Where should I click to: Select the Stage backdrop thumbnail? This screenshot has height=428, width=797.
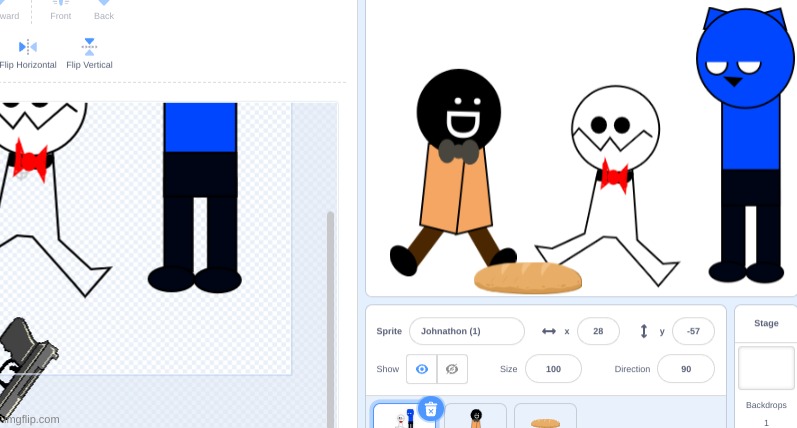tap(766, 368)
